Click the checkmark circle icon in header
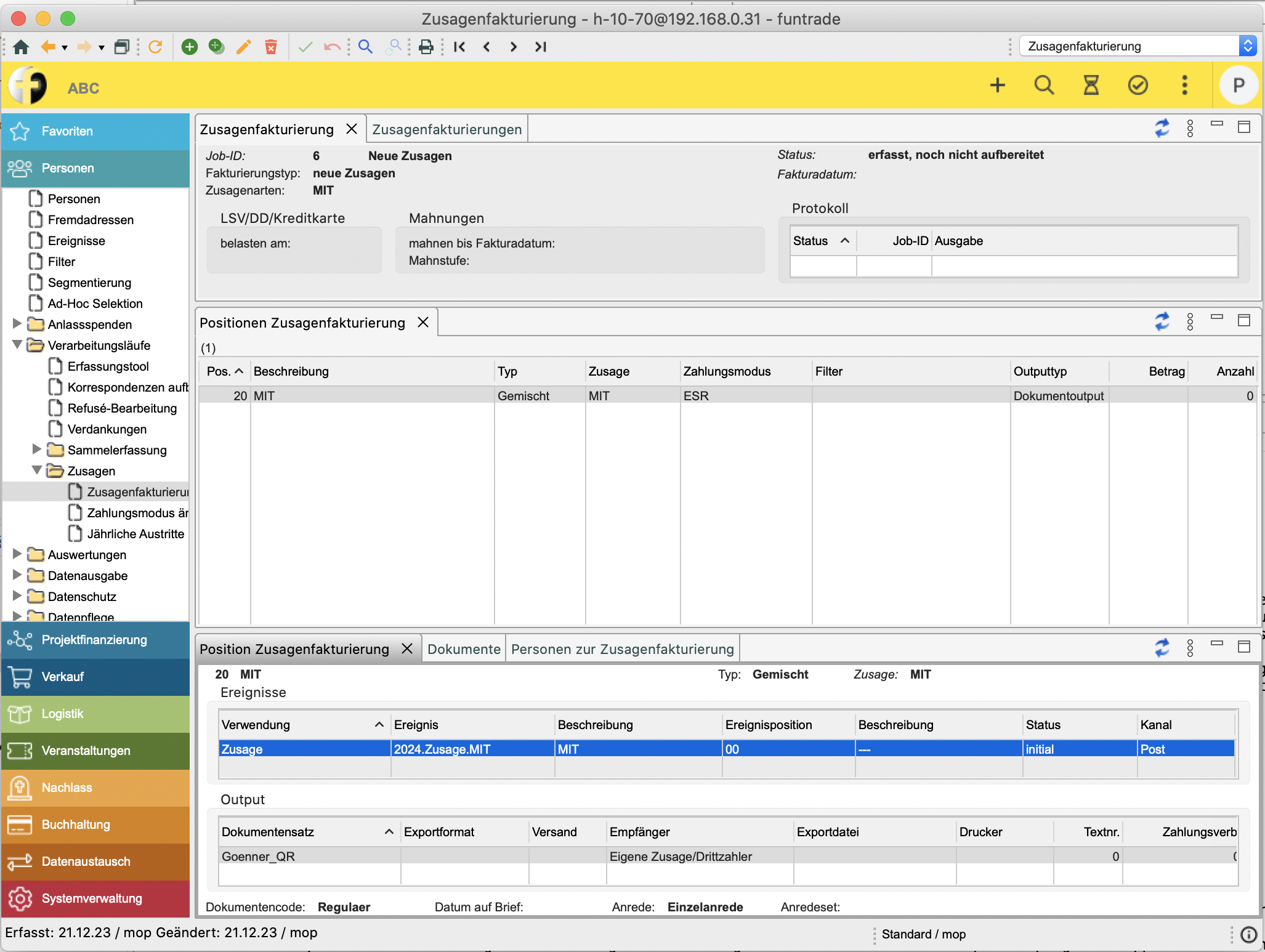Viewport: 1265px width, 952px height. coord(1138,85)
